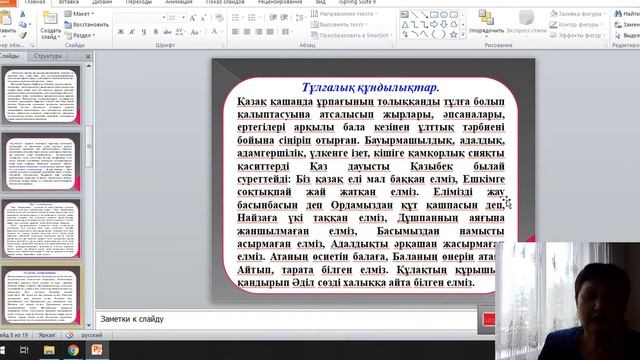Viewport: 640px width, 360px height.
Task: Click the clear formatting icon
Action: (220, 18)
